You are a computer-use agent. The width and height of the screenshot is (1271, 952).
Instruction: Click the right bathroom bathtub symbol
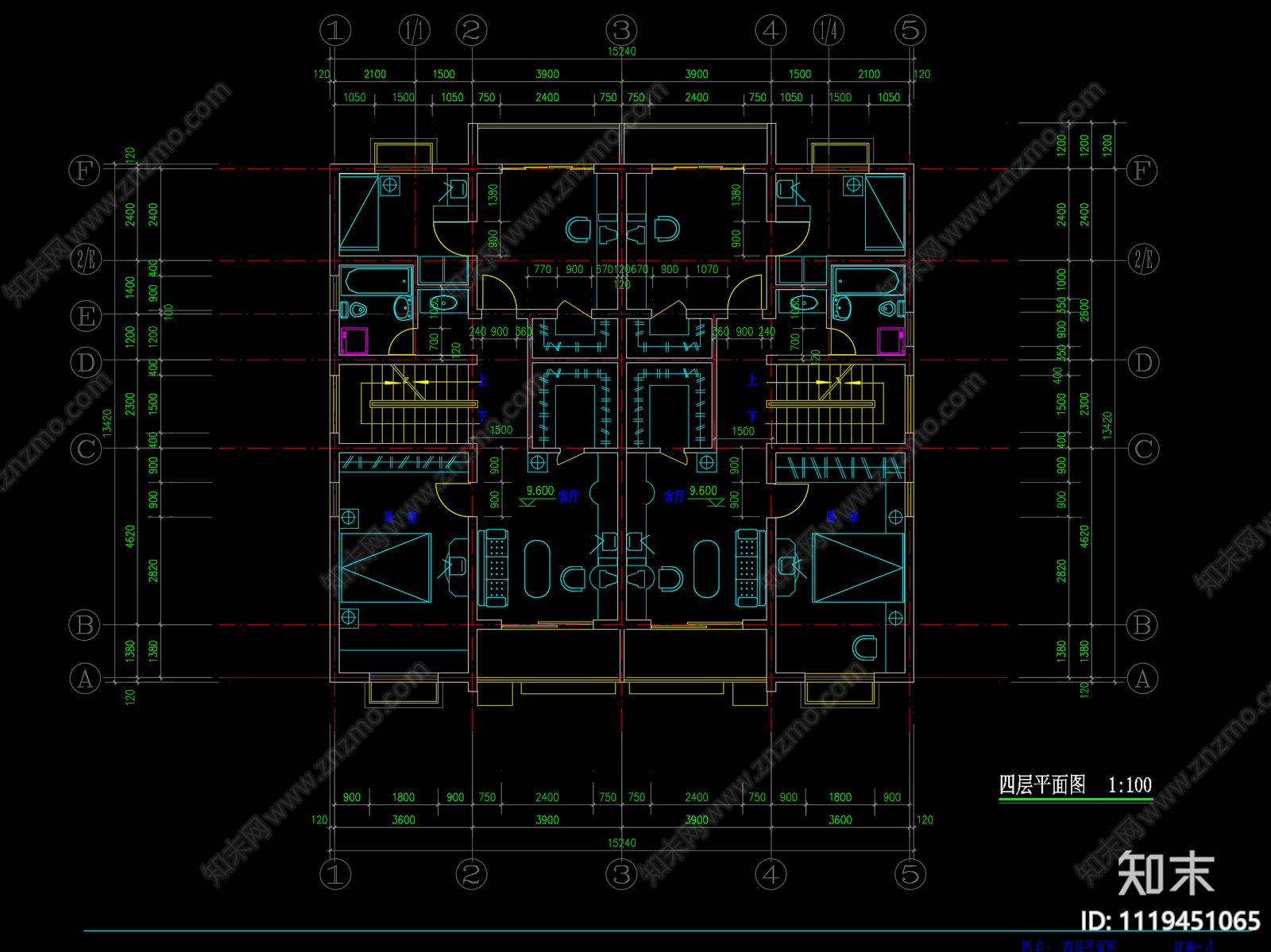(x=868, y=281)
